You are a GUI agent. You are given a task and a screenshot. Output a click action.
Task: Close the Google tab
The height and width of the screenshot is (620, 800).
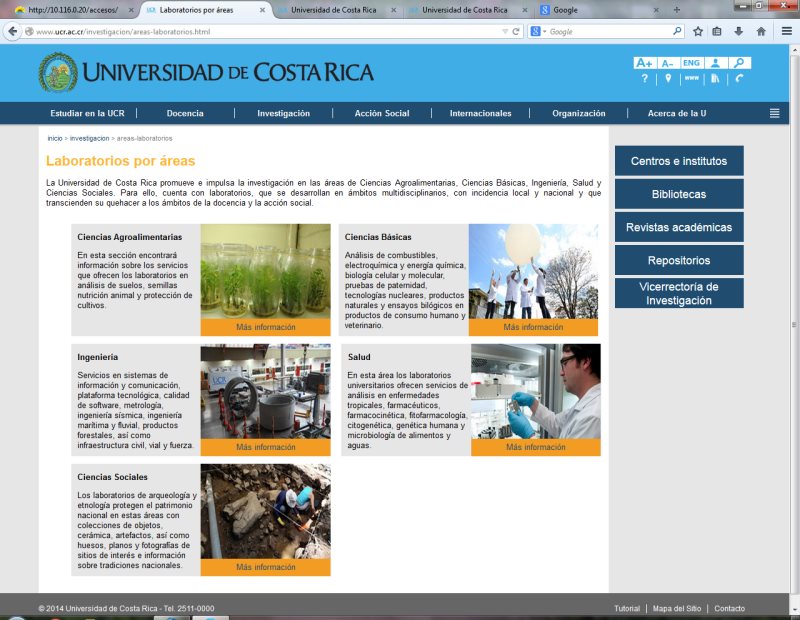click(x=656, y=10)
